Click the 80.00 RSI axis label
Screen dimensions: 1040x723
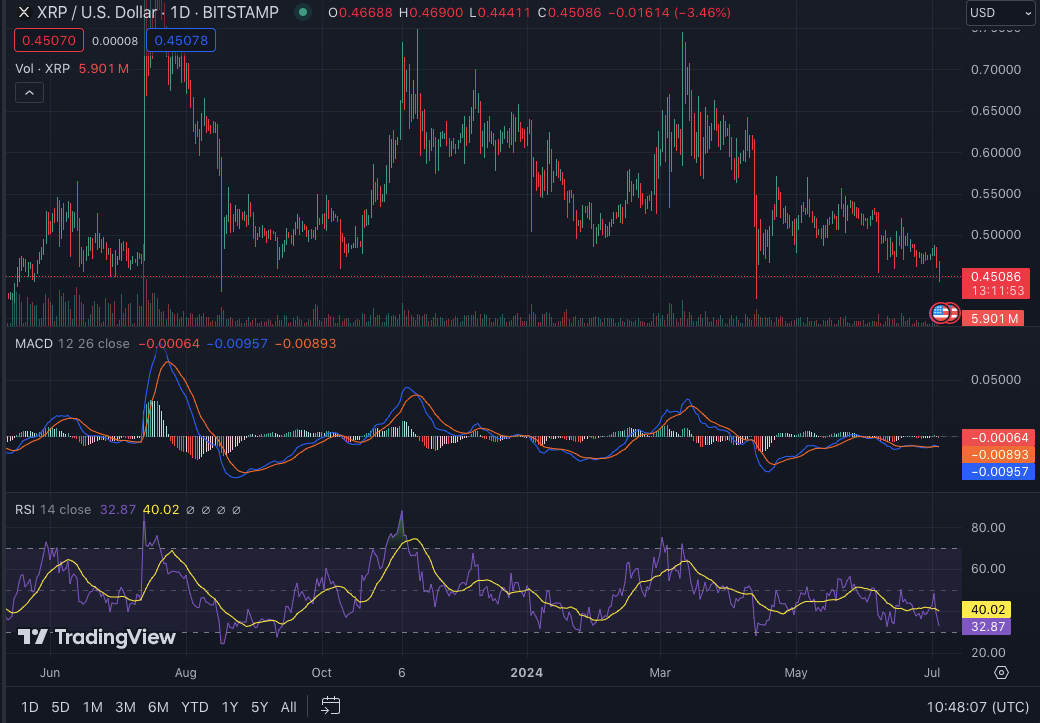[988, 528]
